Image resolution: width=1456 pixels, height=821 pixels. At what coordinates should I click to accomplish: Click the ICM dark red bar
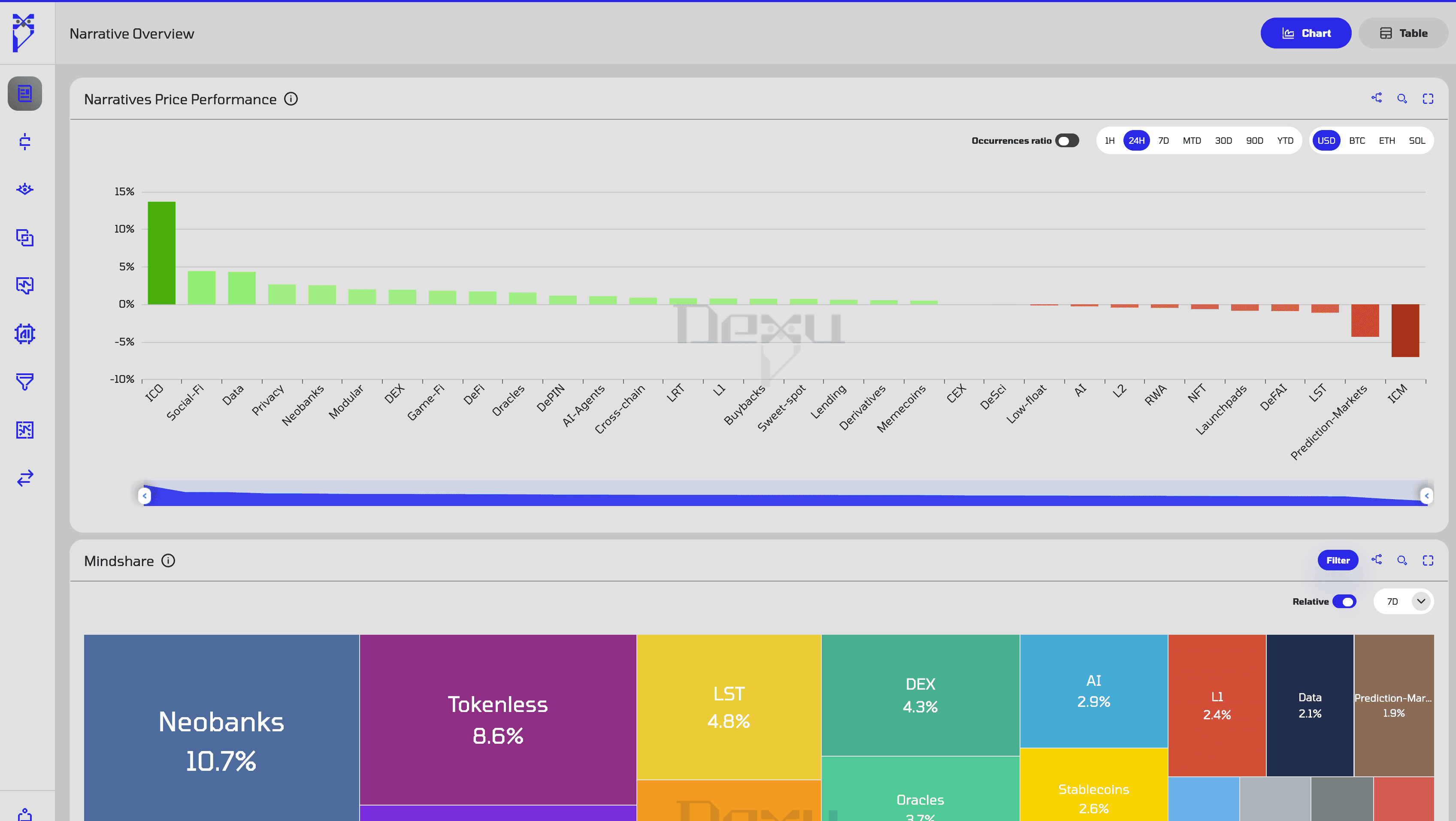(1405, 330)
